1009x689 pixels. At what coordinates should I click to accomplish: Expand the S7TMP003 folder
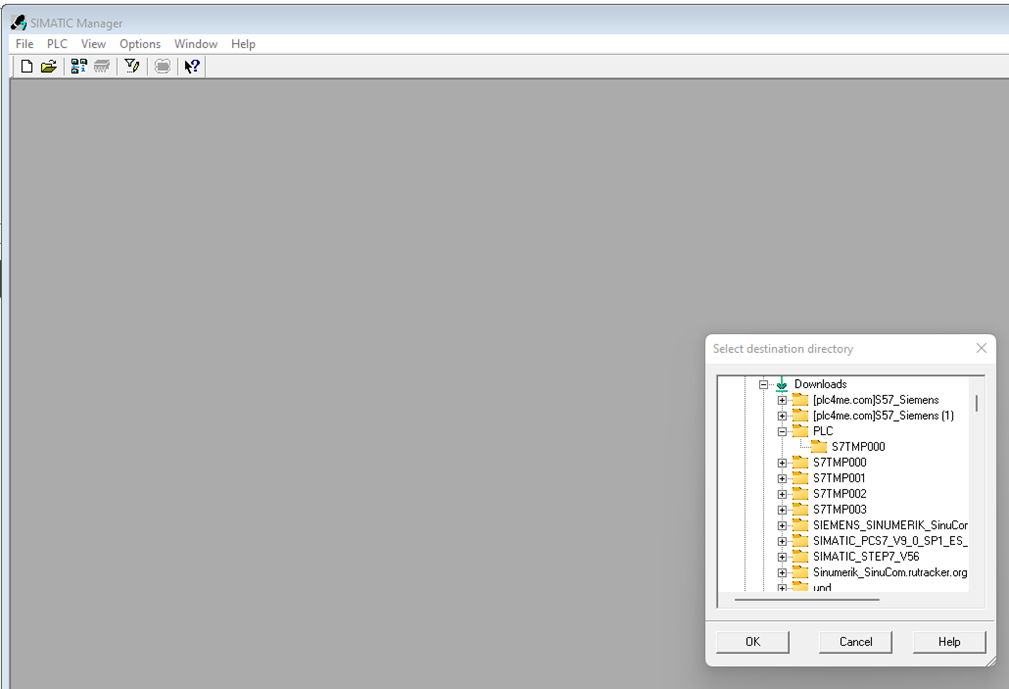782,510
